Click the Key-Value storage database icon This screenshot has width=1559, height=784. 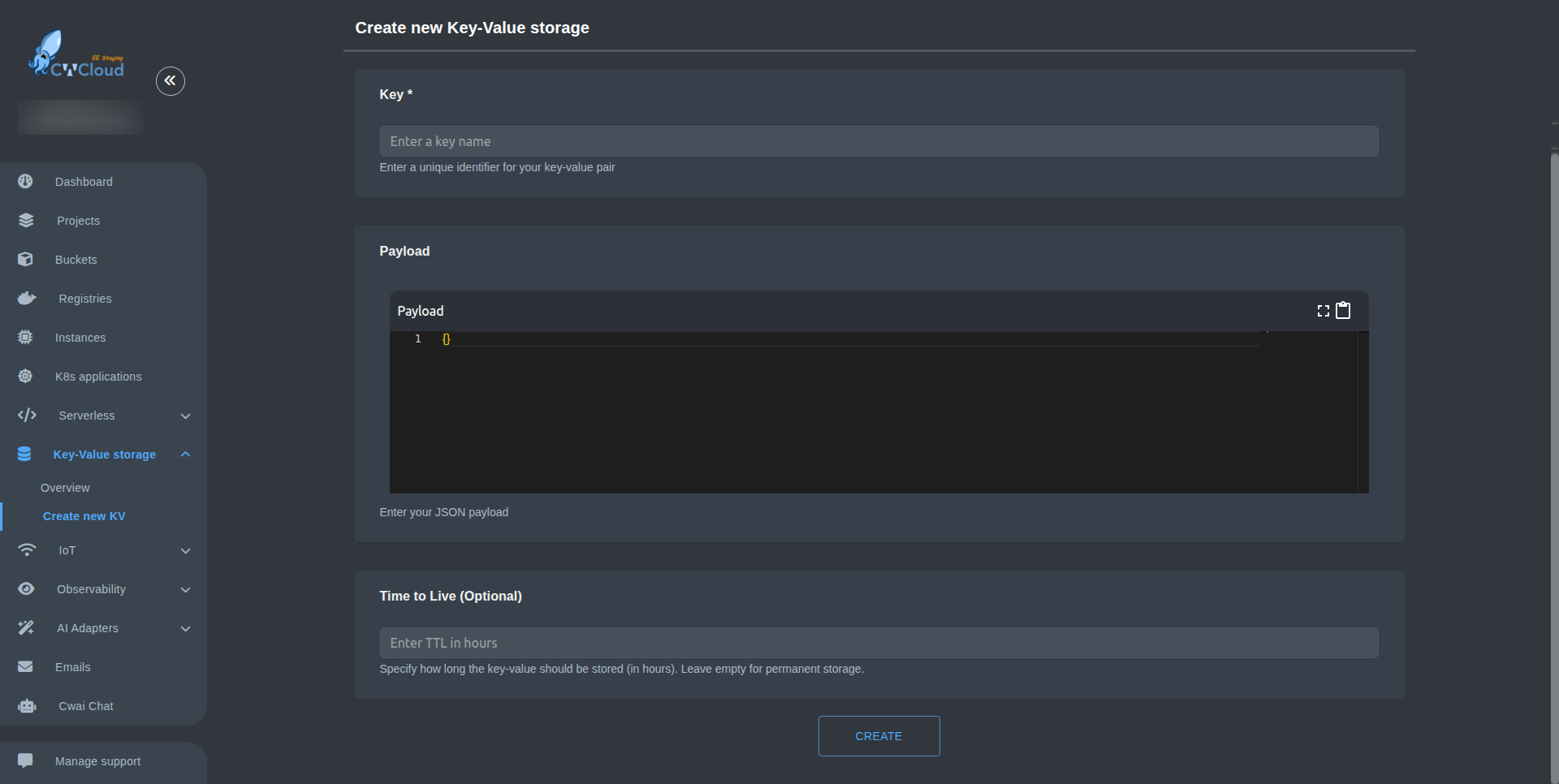pos(25,454)
